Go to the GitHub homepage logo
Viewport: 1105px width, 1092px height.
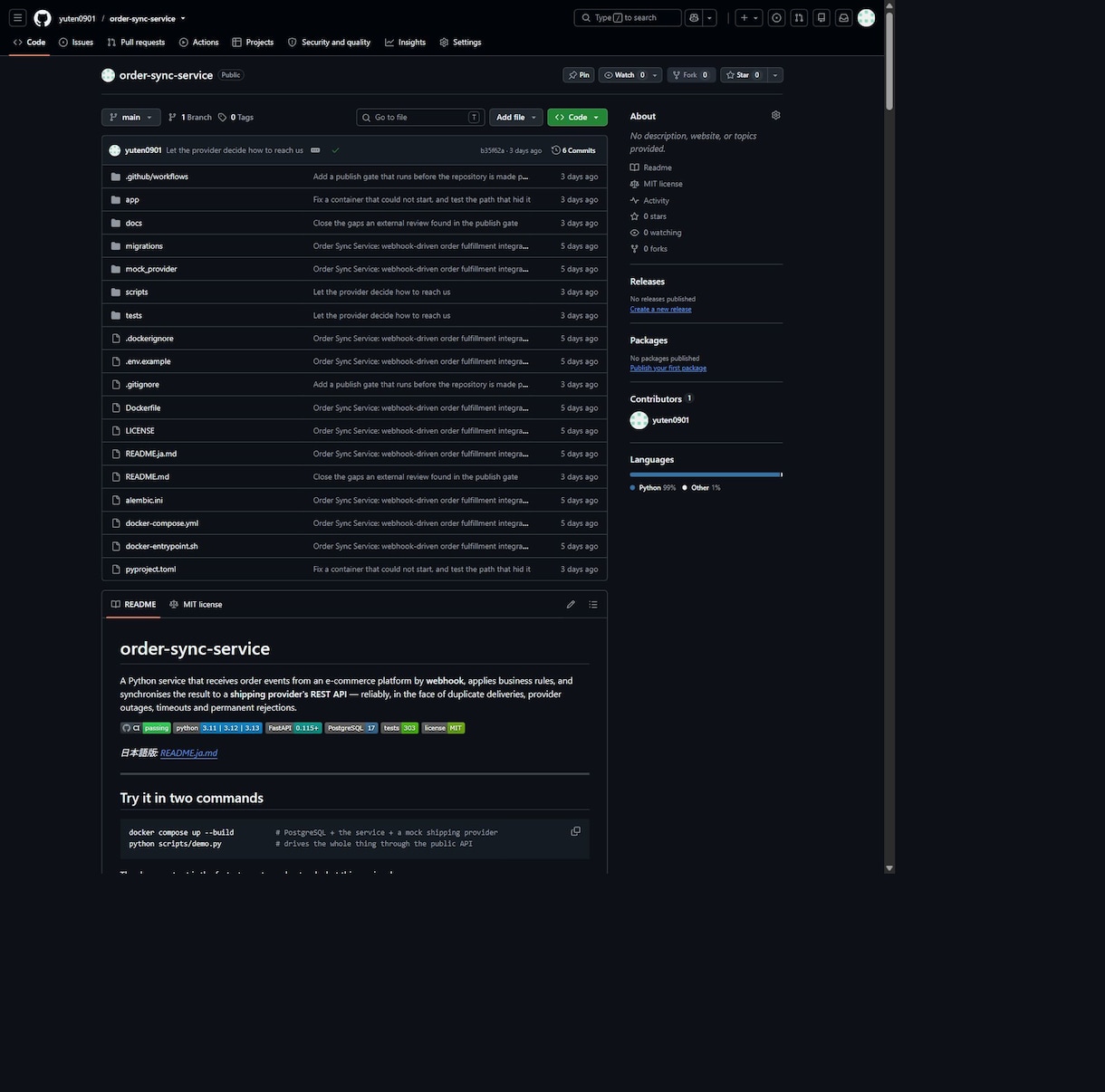tap(43, 18)
